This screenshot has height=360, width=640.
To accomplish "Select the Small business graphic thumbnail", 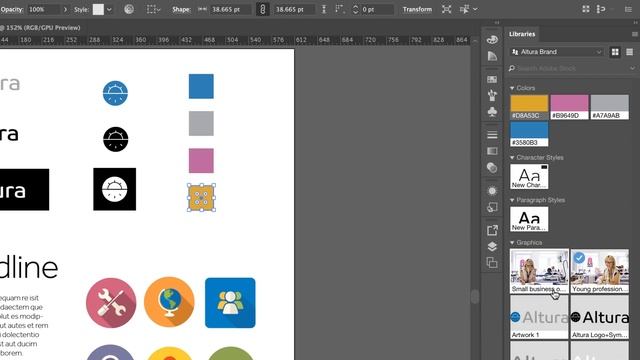I will click(539, 271).
